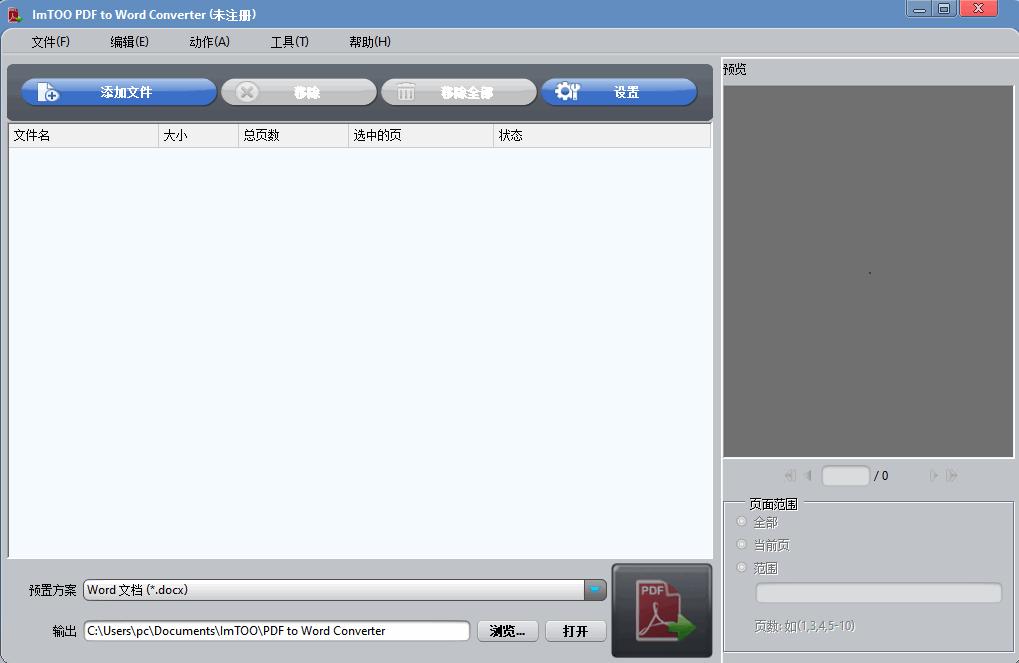This screenshot has width=1019, height=663.
Task: Open the 文件(F) menu
Action: (x=50, y=42)
